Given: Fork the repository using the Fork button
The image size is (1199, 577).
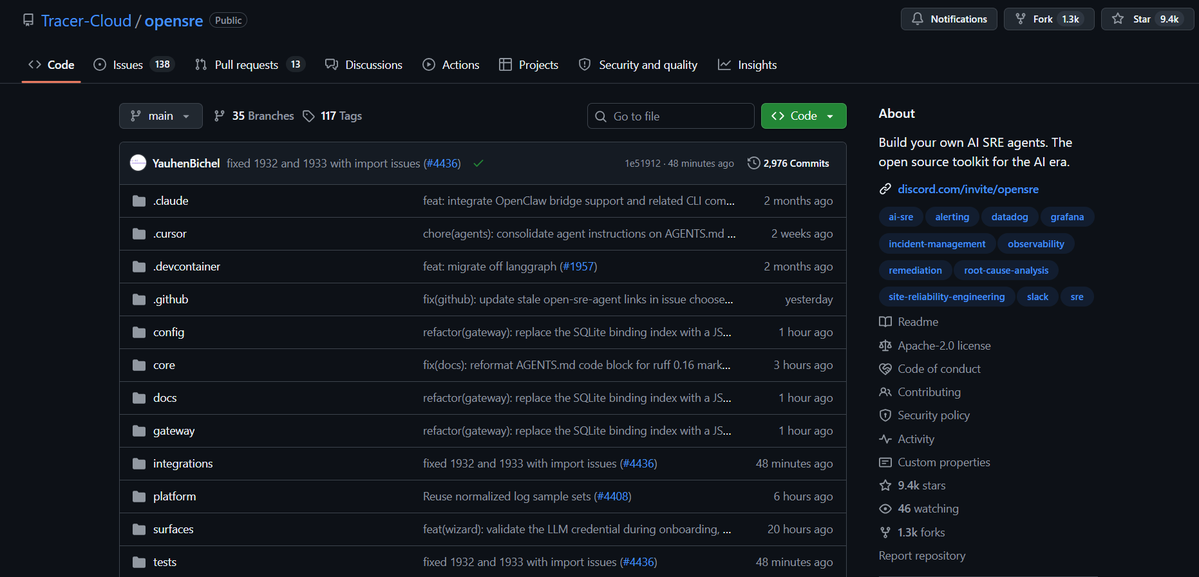Looking at the screenshot, I should pyautogui.click(x=1049, y=19).
